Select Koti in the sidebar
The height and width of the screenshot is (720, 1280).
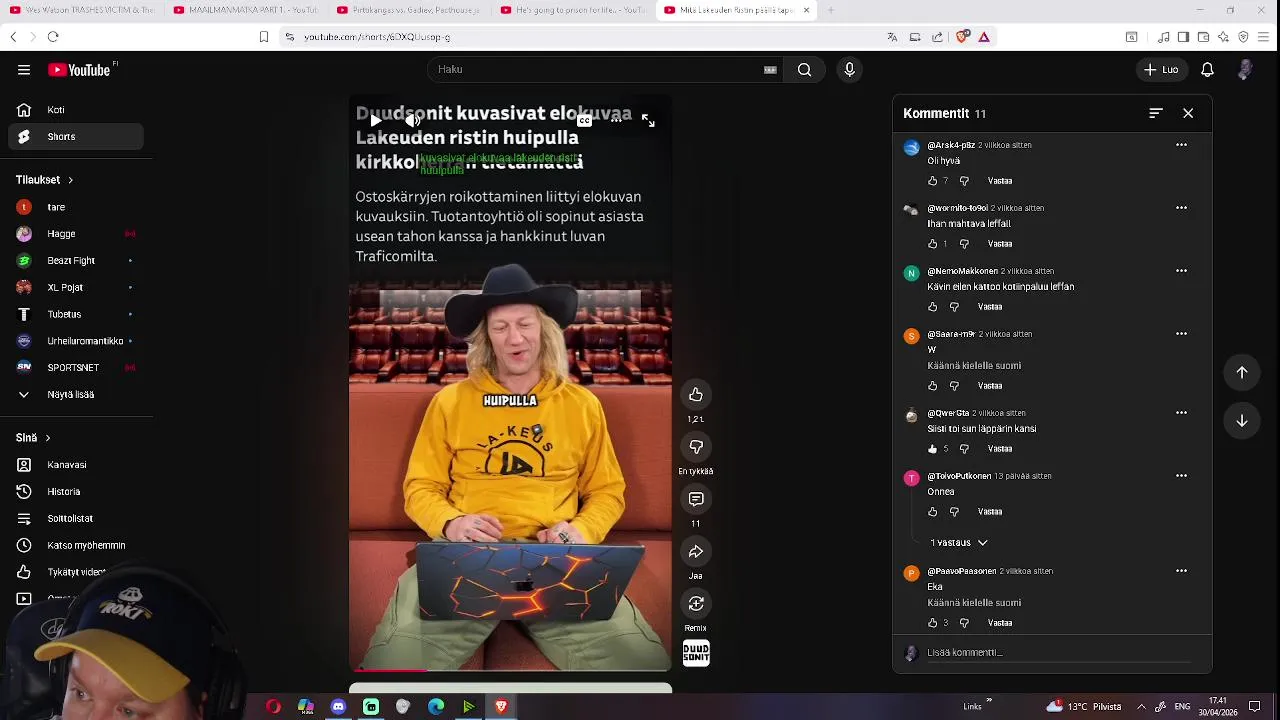(x=76, y=110)
